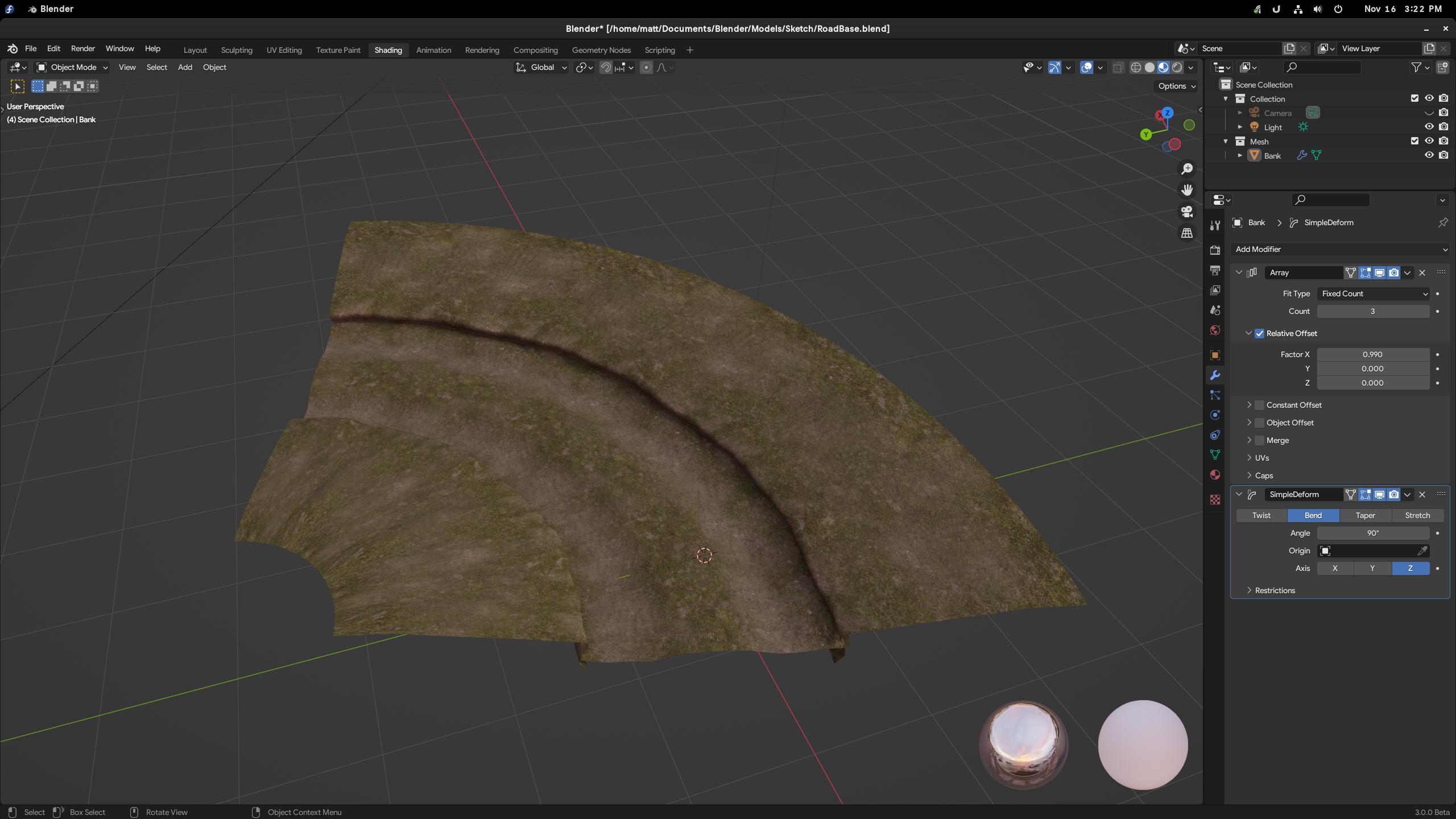Open the Object Constraints properties tab
Image resolution: width=1456 pixels, height=819 pixels.
(x=1215, y=435)
